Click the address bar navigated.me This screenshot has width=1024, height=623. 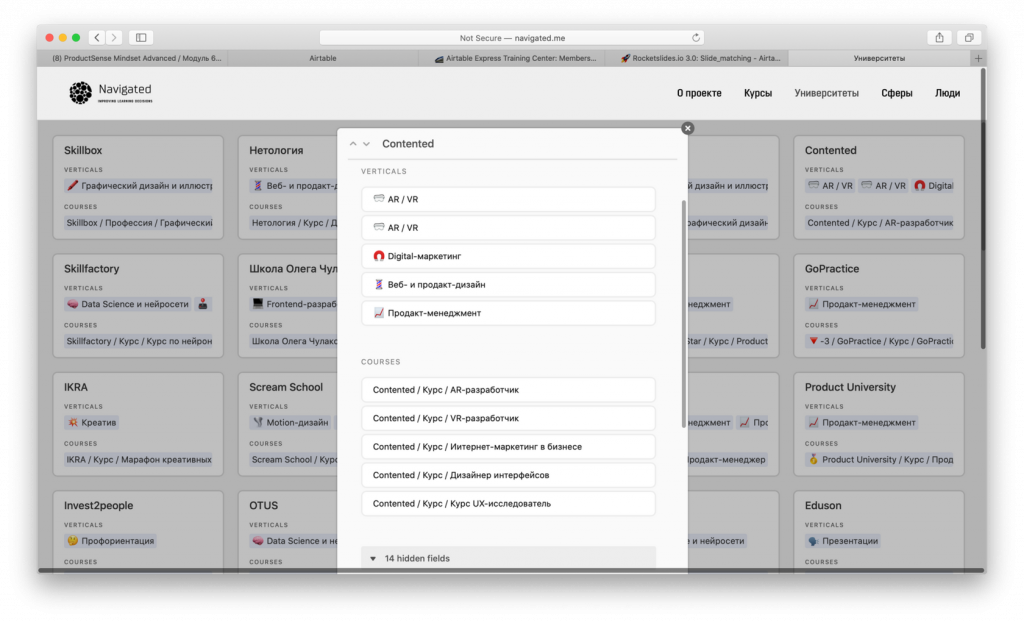(x=512, y=38)
